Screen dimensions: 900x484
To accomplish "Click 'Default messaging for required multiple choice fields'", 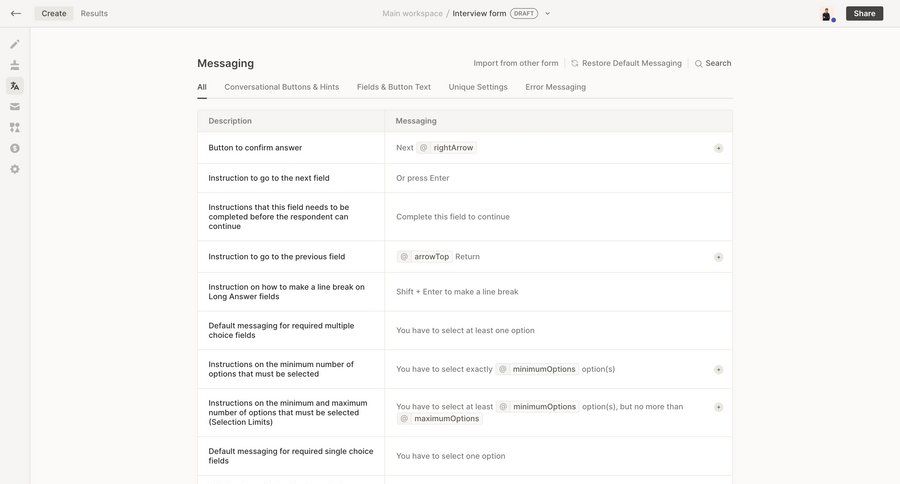I will point(281,330).
